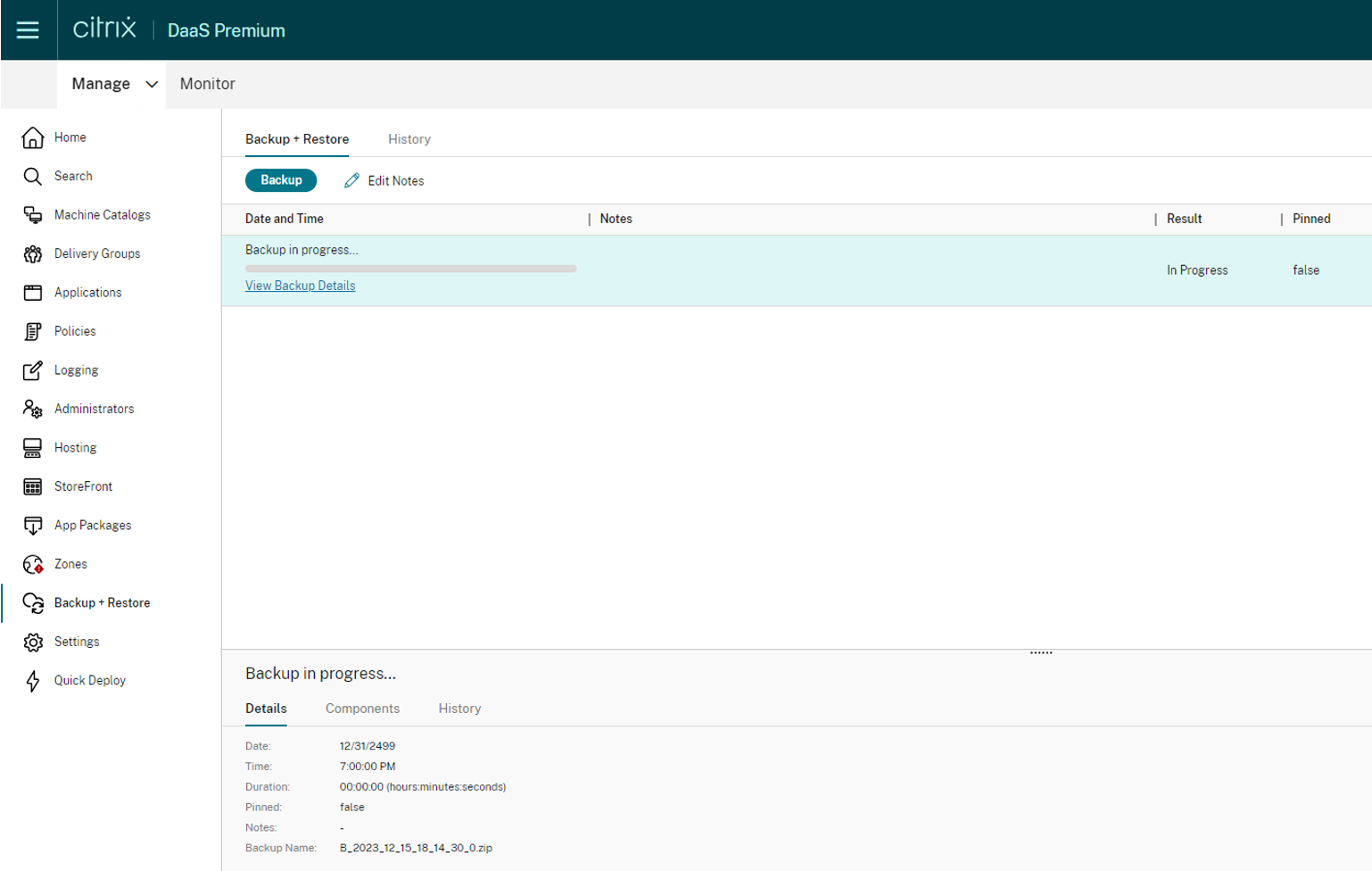
Task: Select the Policies icon
Action: coord(33,331)
